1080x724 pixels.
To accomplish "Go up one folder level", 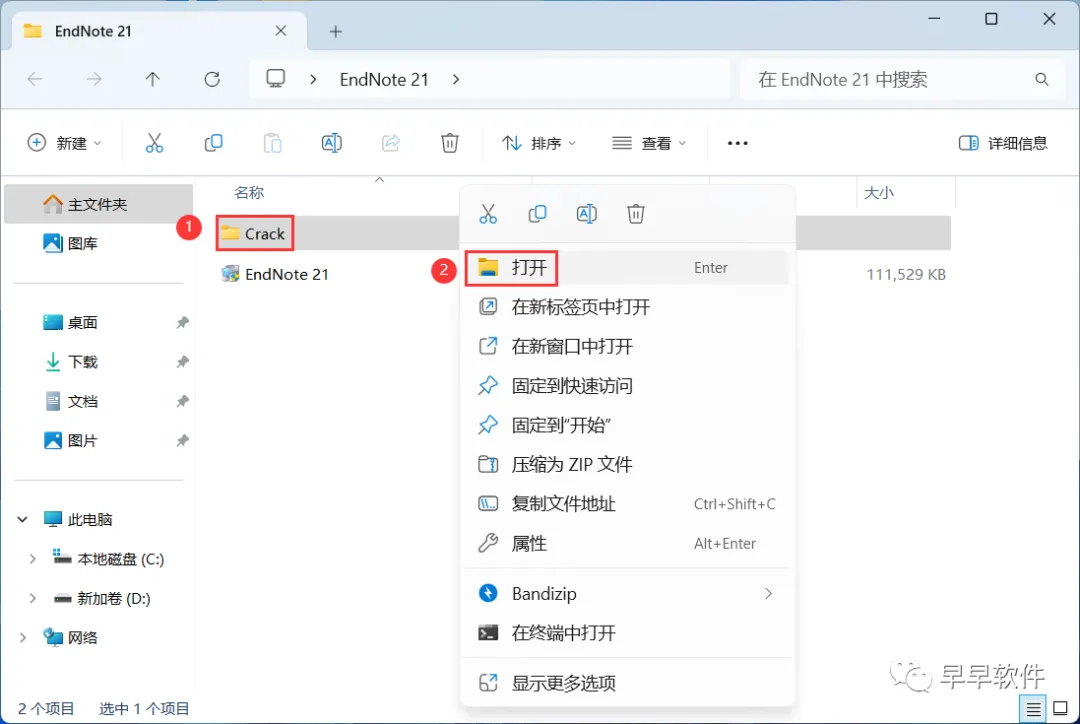I will tap(153, 79).
